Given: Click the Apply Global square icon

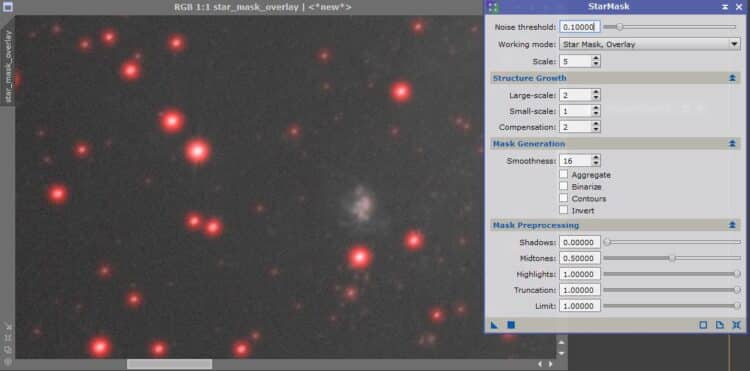Looking at the screenshot, I should 511,325.
